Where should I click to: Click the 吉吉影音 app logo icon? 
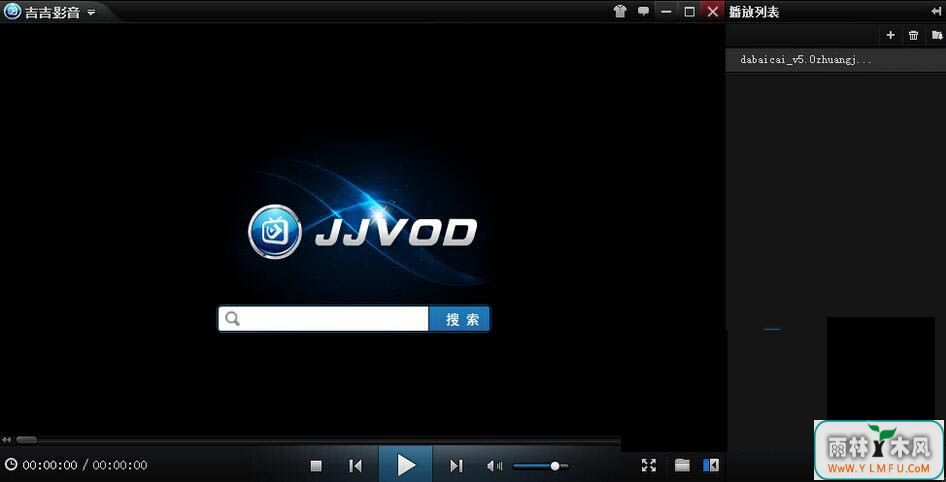[x=12, y=11]
